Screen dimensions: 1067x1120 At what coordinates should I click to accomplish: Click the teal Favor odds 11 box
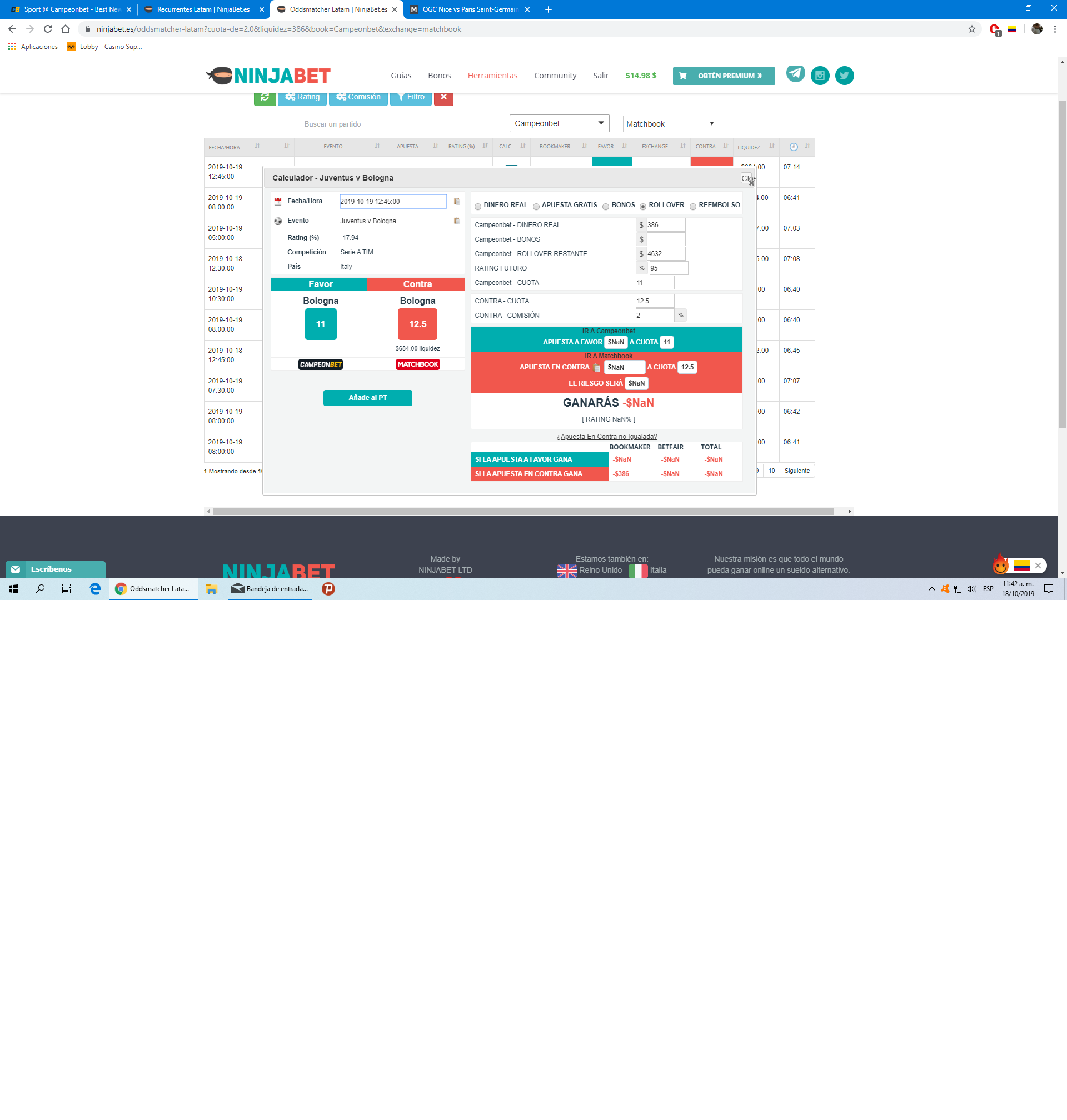pyautogui.click(x=321, y=324)
